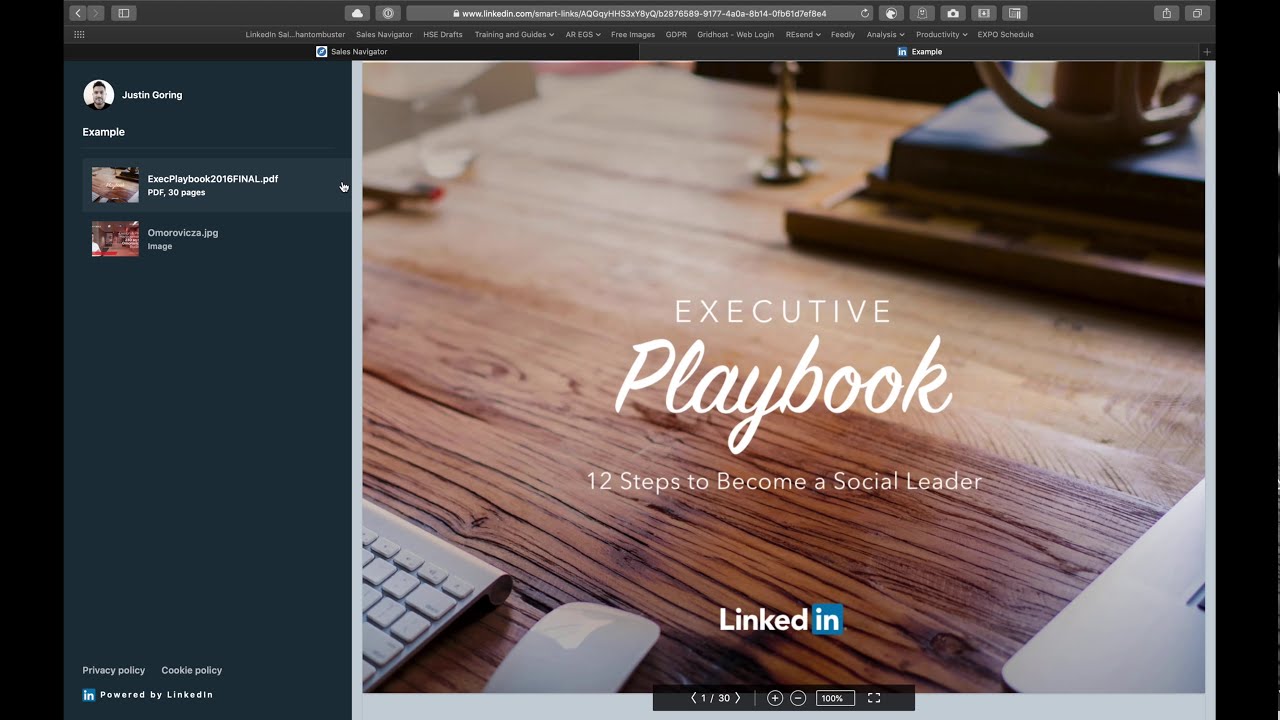Viewport: 1280px width, 720px height.
Task: Zoom out with the minus icon
Action: click(x=798, y=698)
